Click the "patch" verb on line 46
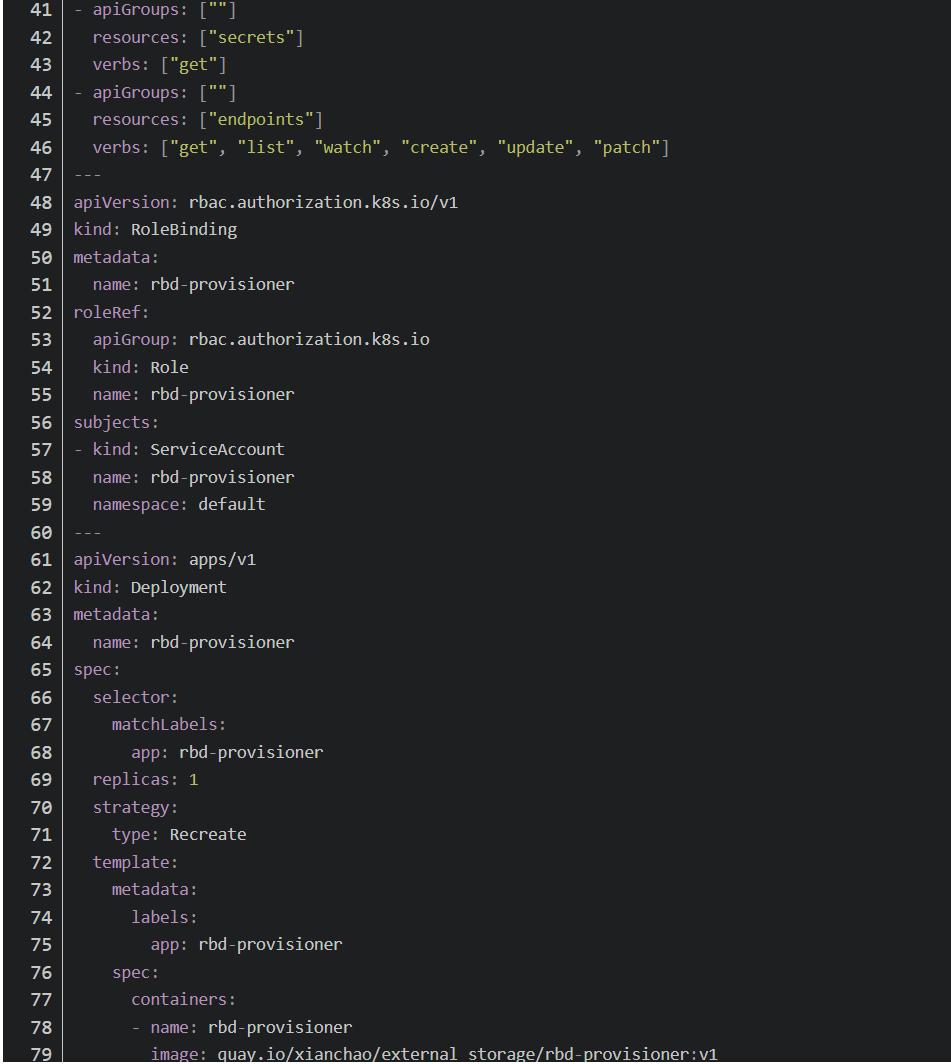This screenshot has width=951, height=1064. tap(627, 147)
